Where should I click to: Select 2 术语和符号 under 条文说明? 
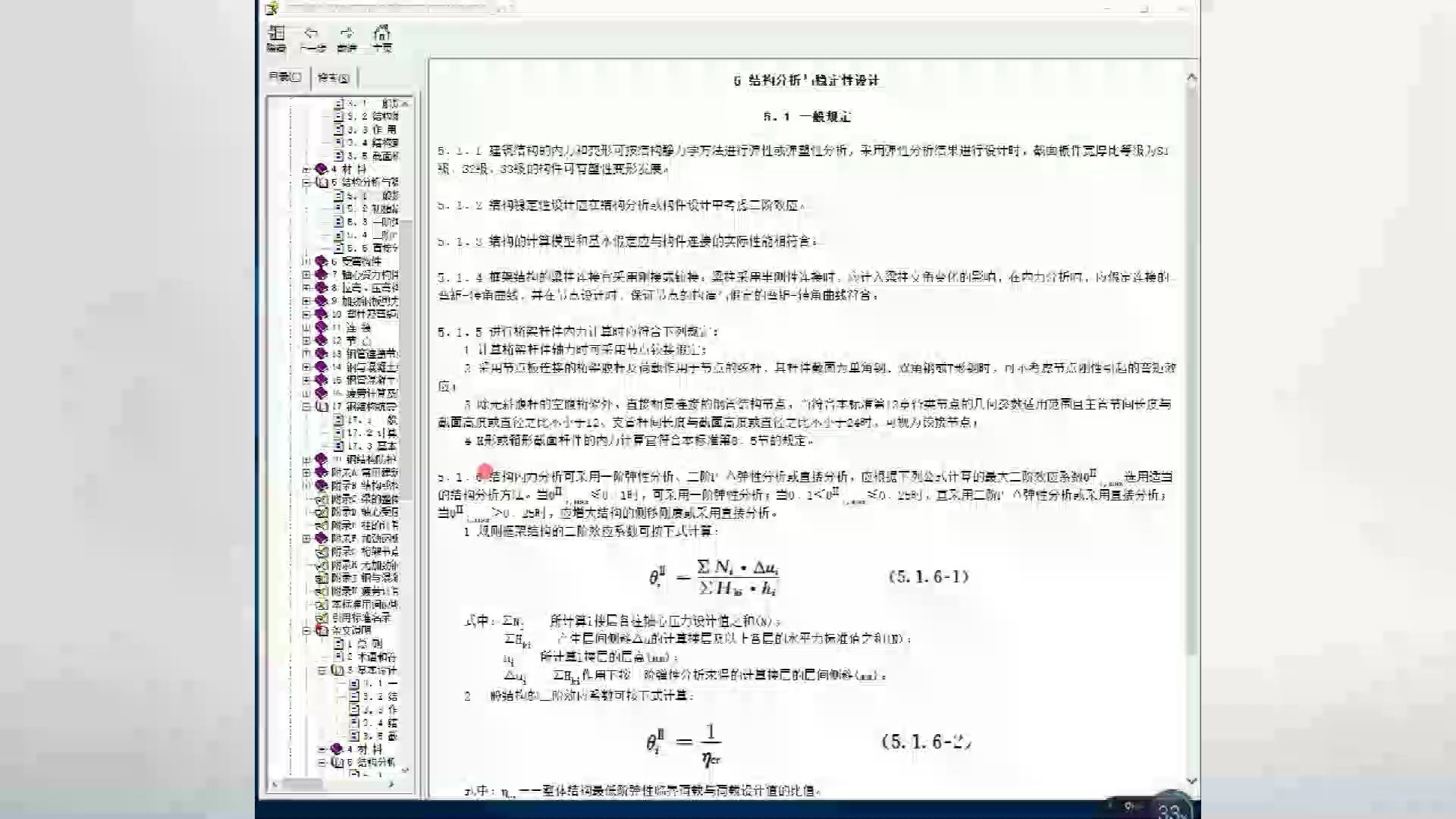coord(372,657)
